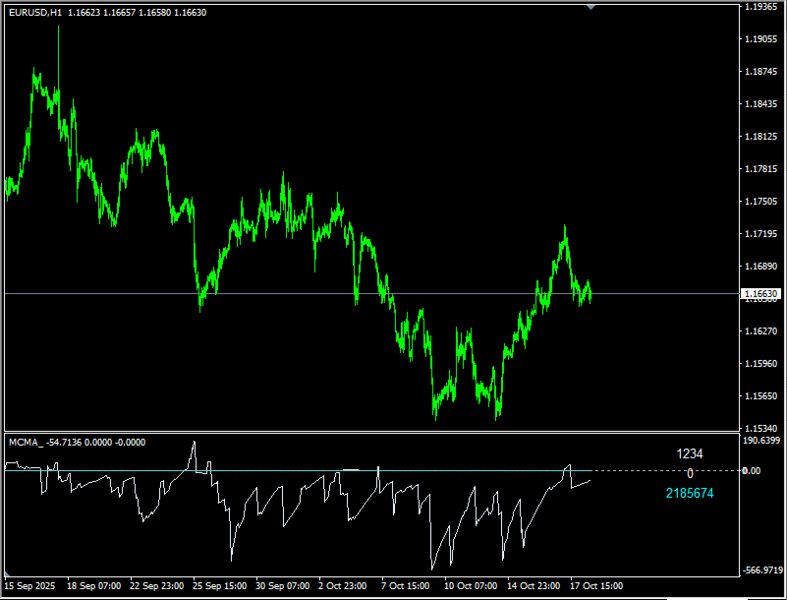Click the 1.16270 price scale label

pyautogui.click(x=761, y=331)
